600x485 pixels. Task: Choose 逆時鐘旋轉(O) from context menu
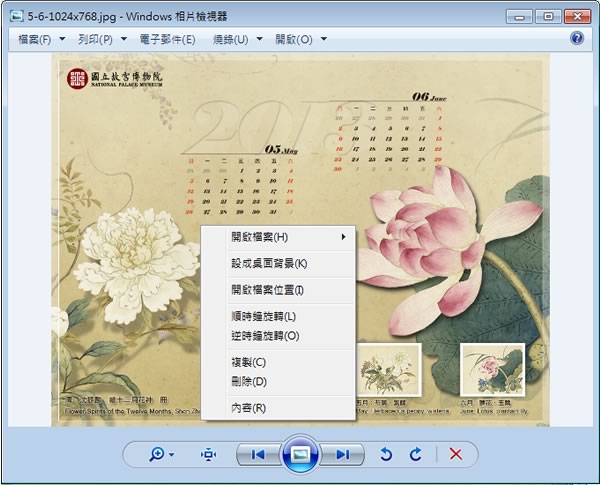click(x=278, y=336)
